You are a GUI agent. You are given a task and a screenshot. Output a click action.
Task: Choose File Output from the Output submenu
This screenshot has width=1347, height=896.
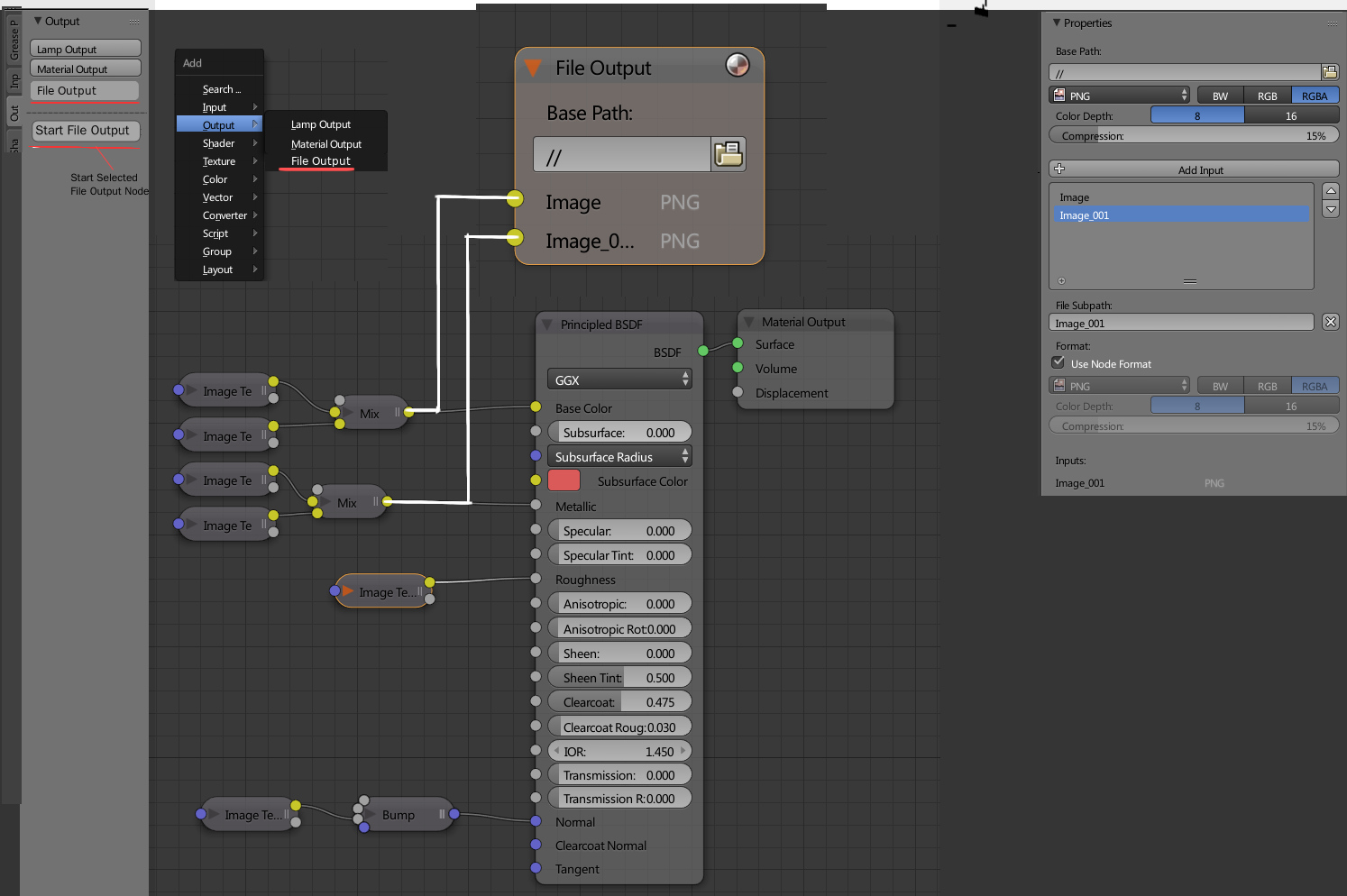coord(321,160)
